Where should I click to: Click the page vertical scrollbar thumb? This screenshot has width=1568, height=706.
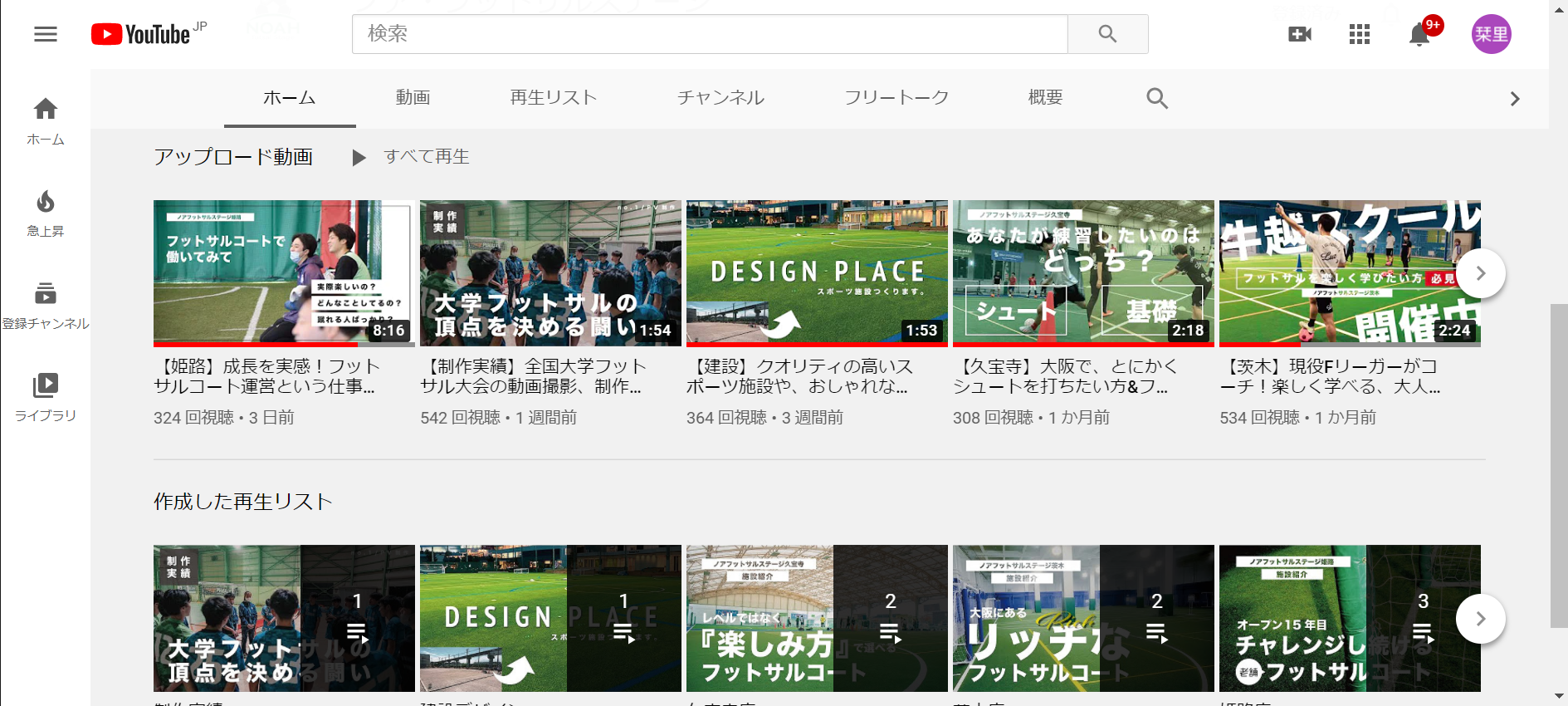pos(1560,465)
